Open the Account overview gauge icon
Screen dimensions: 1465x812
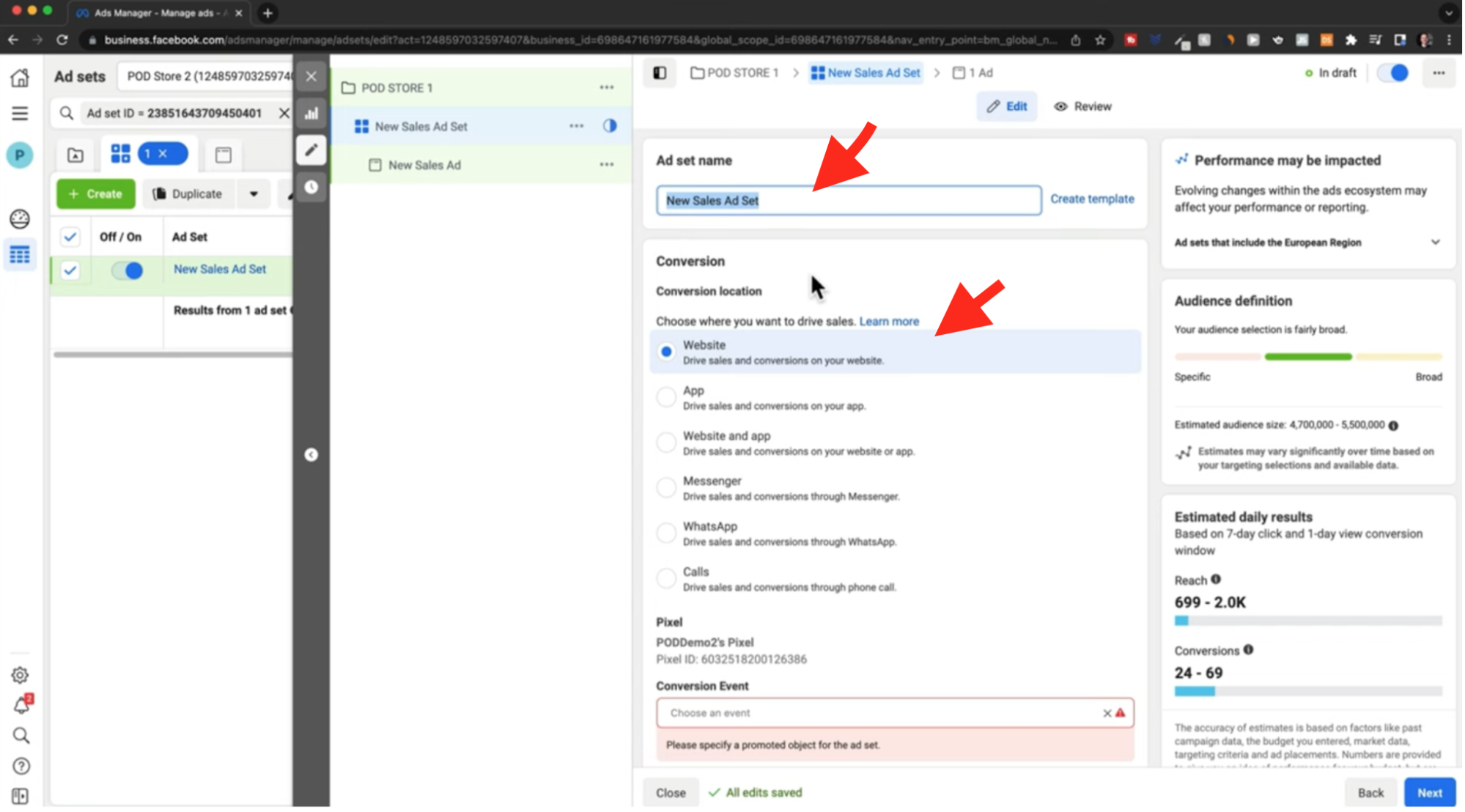20,218
